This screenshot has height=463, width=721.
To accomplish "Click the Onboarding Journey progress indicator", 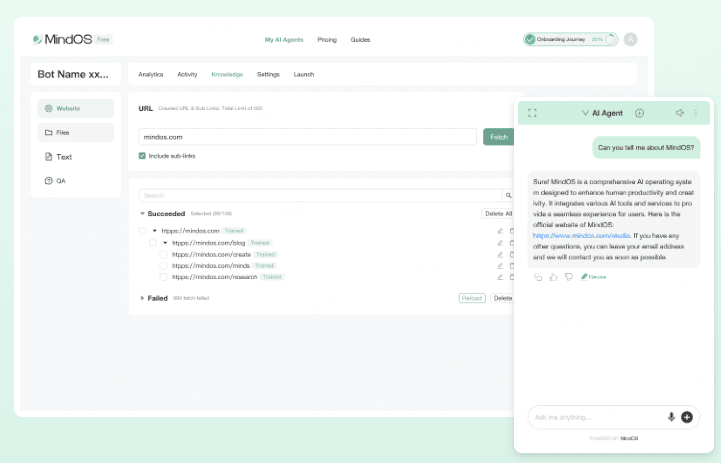I will click(569, 39).
